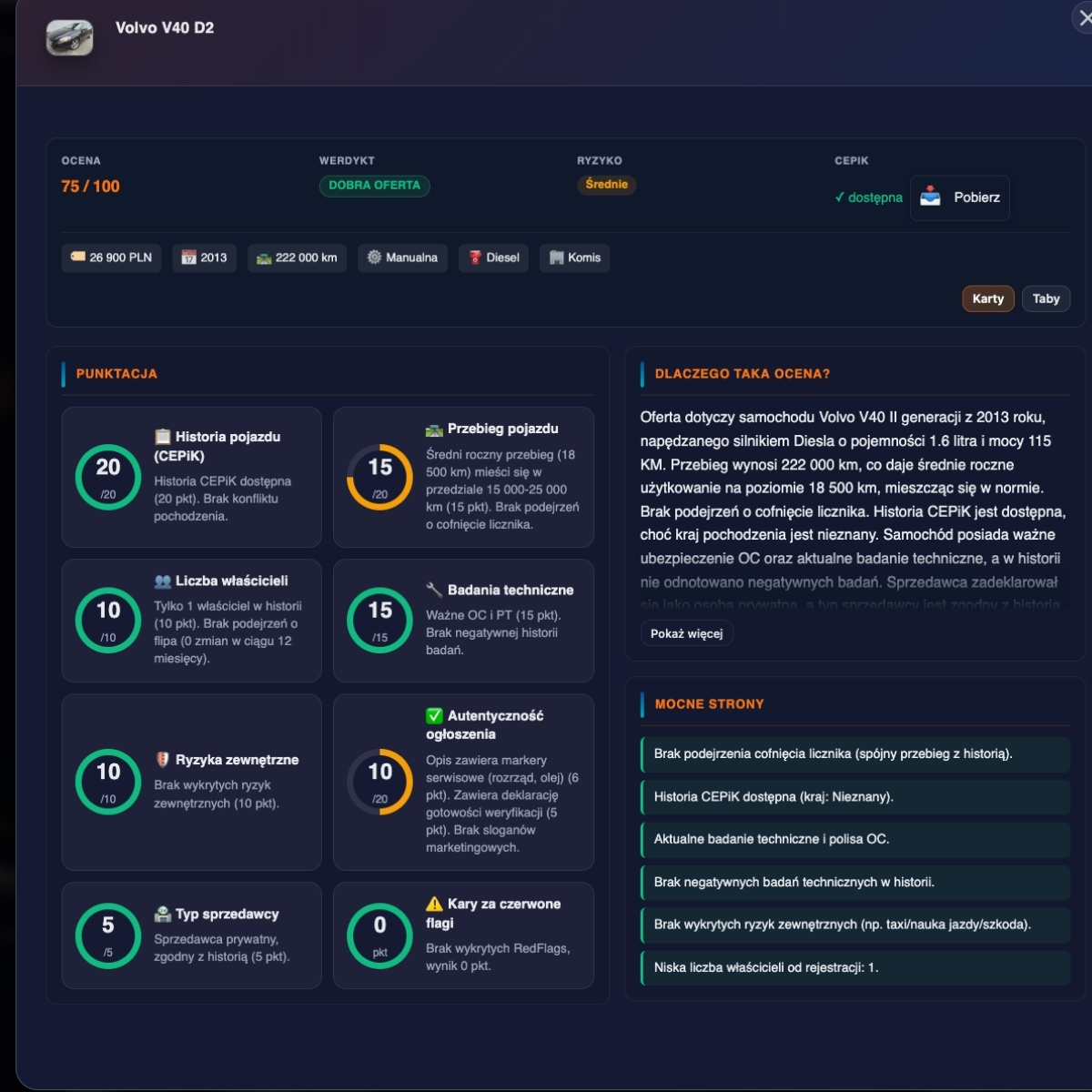Click the Średnie risk badge
Screen dimensions: 1092x1092
pyautogui.click(x=606, y=185)
